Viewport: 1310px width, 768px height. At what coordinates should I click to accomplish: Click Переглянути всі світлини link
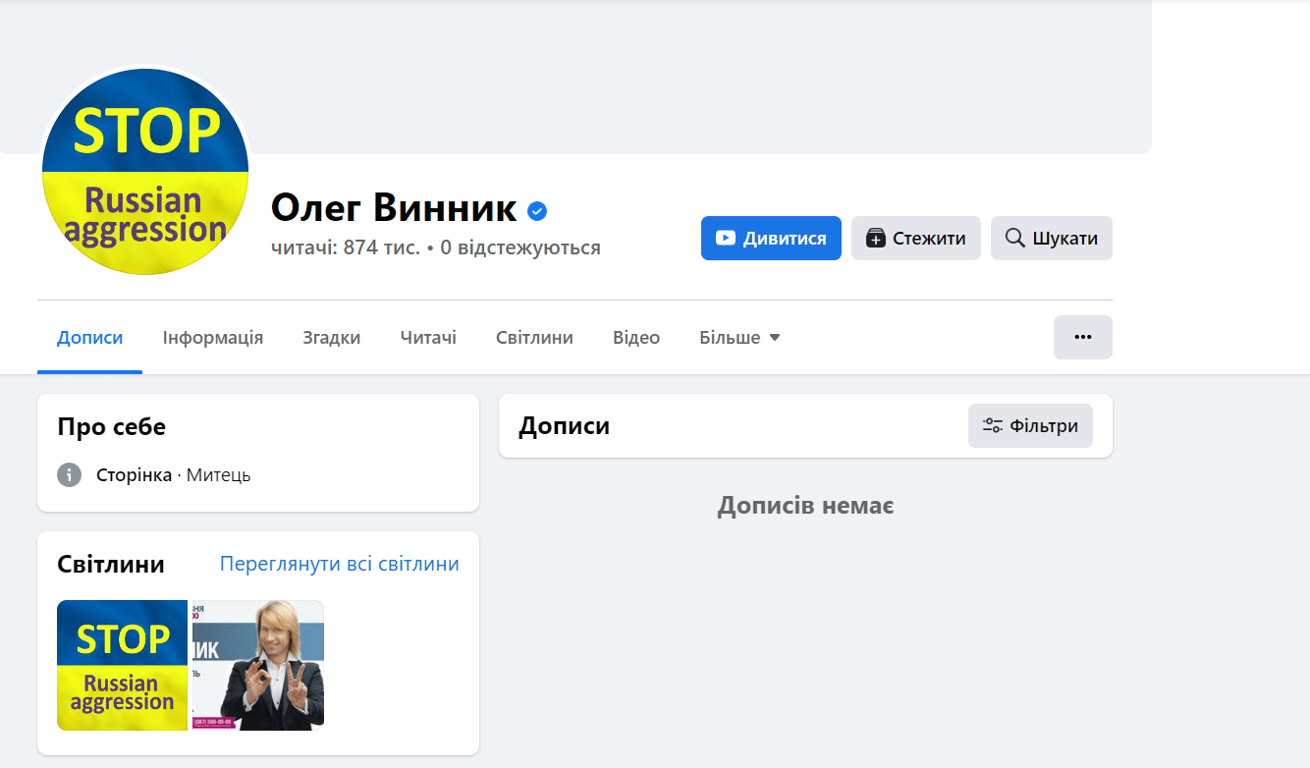point(340,564)
